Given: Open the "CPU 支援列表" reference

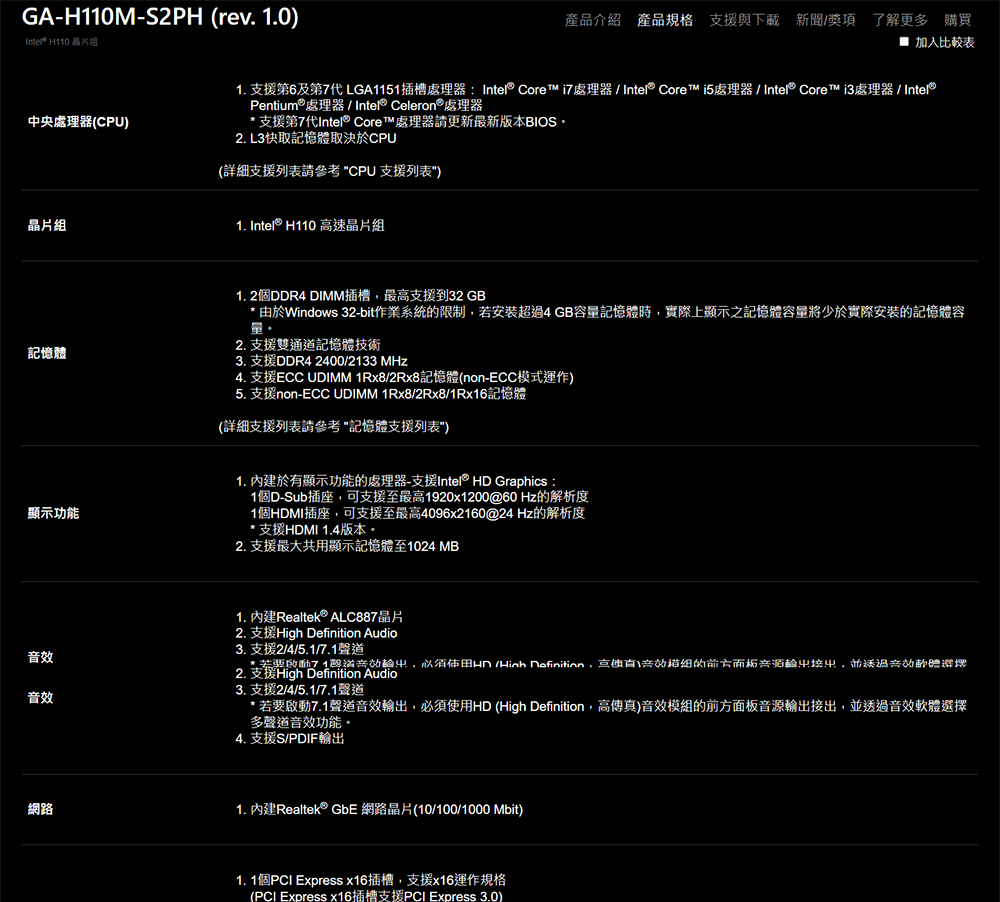Looking at the screenshot, I should tap(391, 171).
